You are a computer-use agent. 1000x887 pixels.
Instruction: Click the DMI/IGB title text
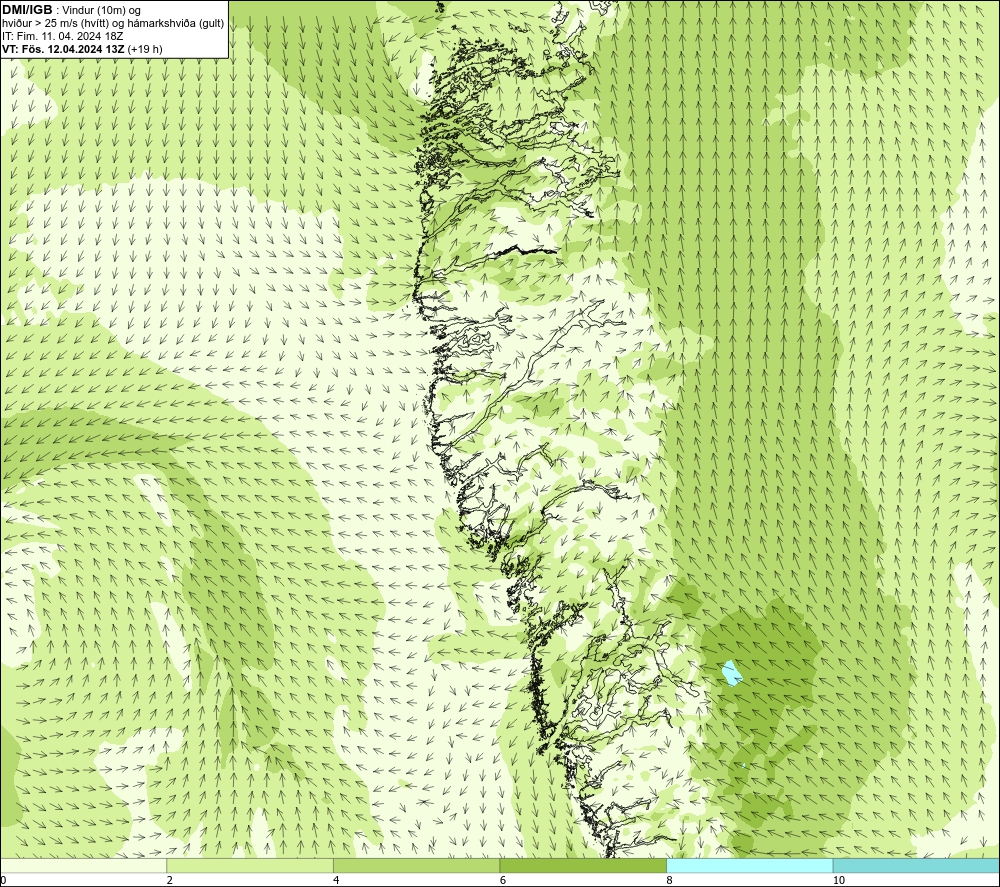pos(27,10)
